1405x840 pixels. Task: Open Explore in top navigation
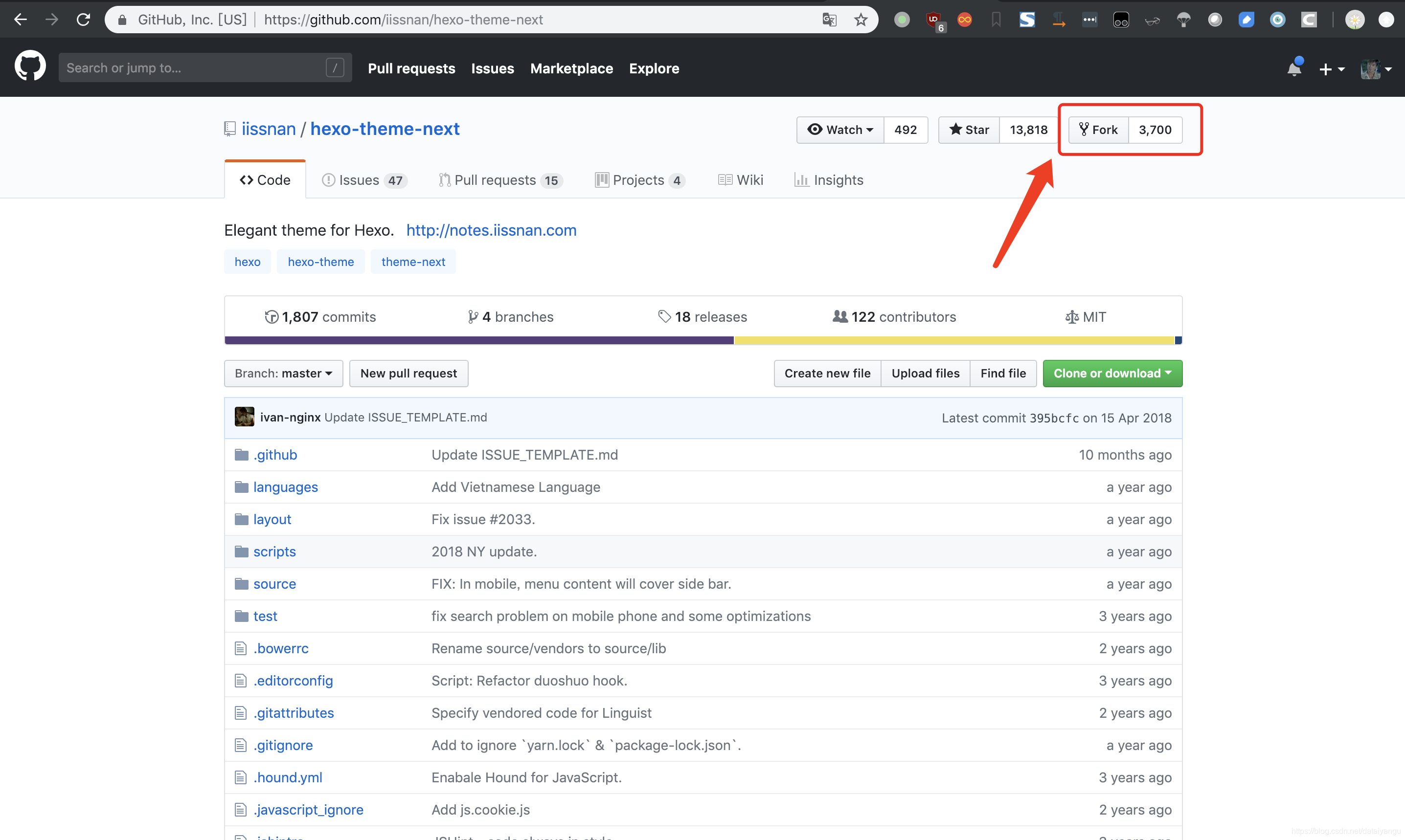(x=654, y=68)
